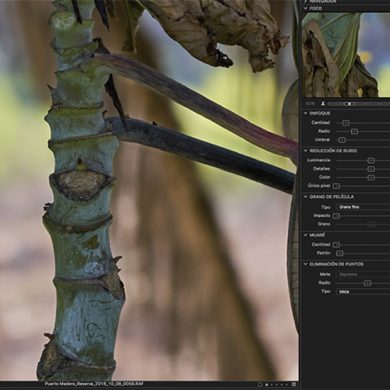The width and height of the screenshot is (390, 390).
Task: Click the Detalles slider handle
Action: [x=371, y=169]
